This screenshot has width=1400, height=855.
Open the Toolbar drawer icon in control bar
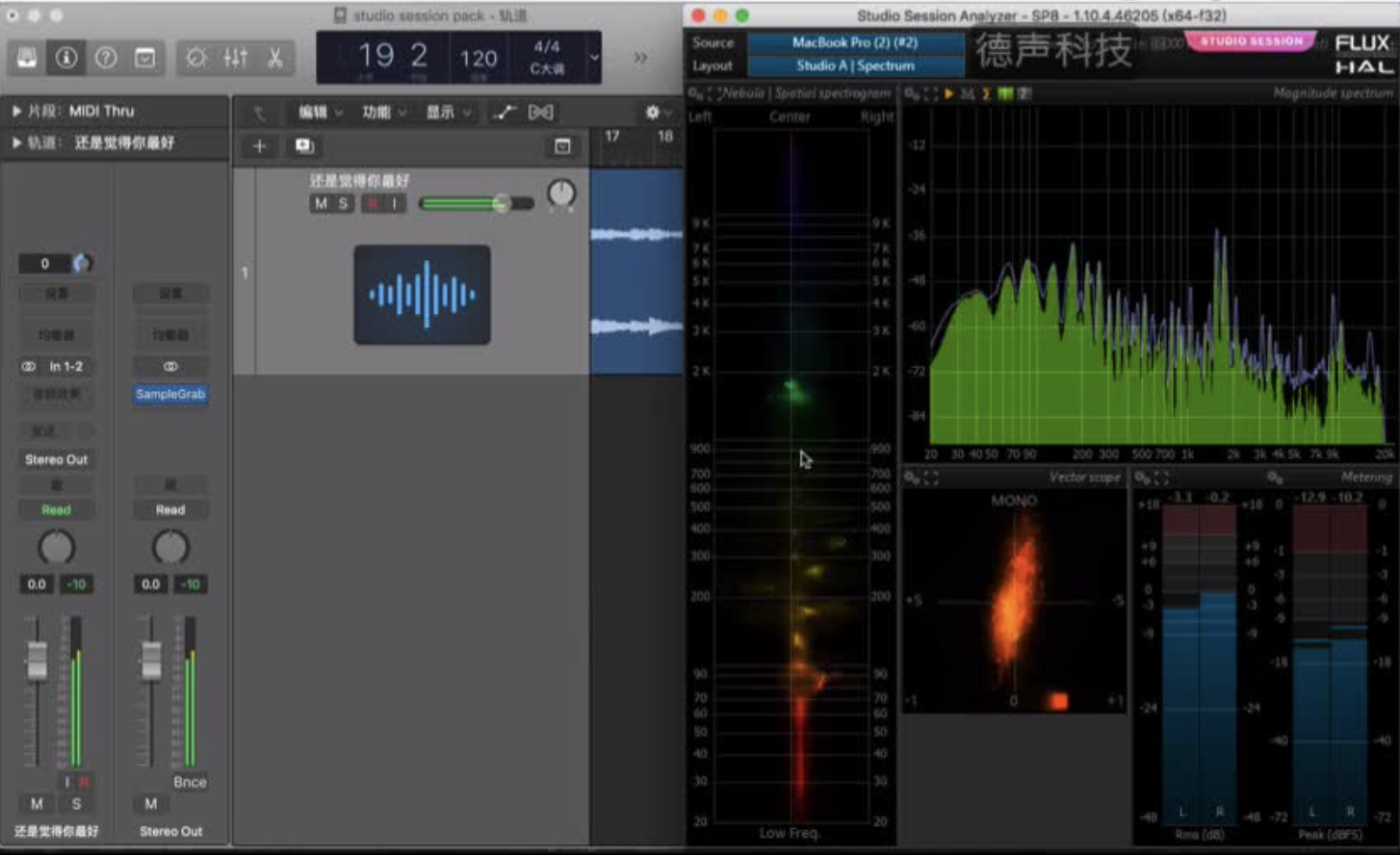click(x=145, y=58)
